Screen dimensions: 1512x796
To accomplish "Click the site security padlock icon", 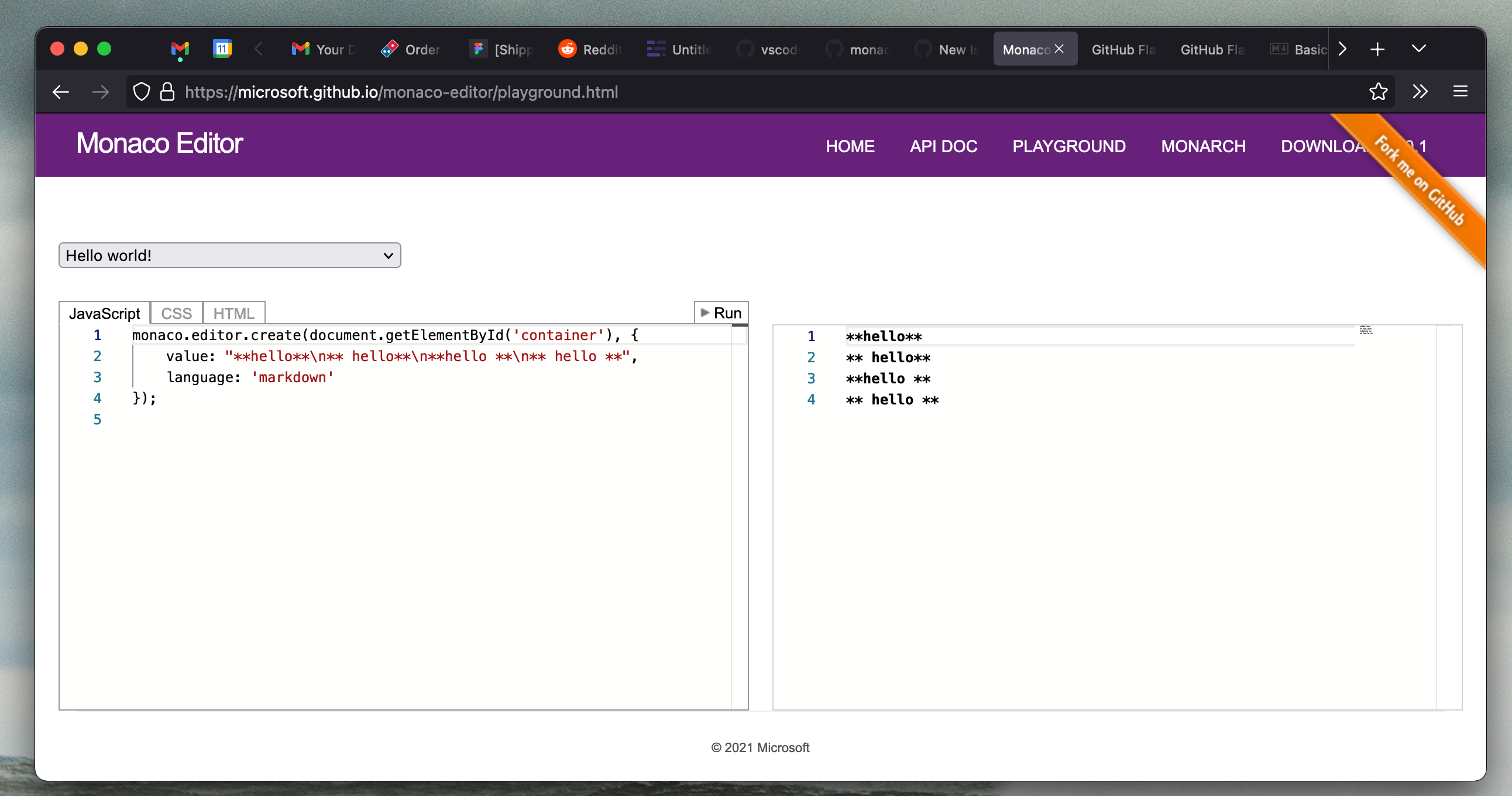I will click(167, 91).
